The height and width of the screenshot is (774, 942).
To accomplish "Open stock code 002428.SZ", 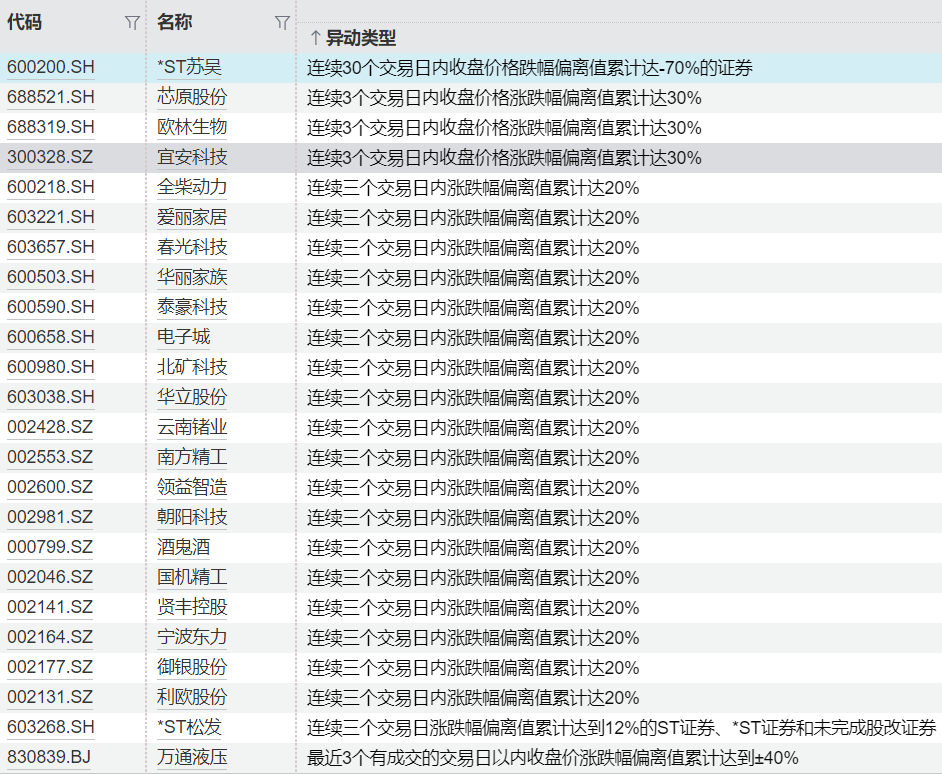I will tap(50, 427).
